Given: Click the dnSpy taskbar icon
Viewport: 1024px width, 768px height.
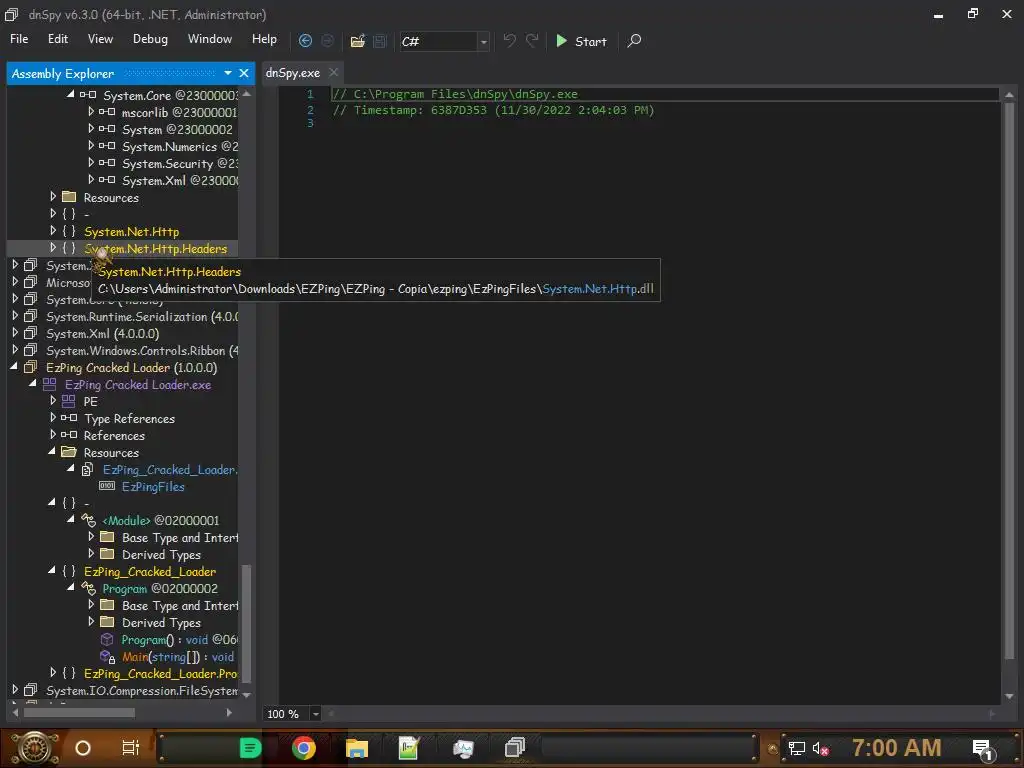Looking at the screenshot, I should (515, 747).
